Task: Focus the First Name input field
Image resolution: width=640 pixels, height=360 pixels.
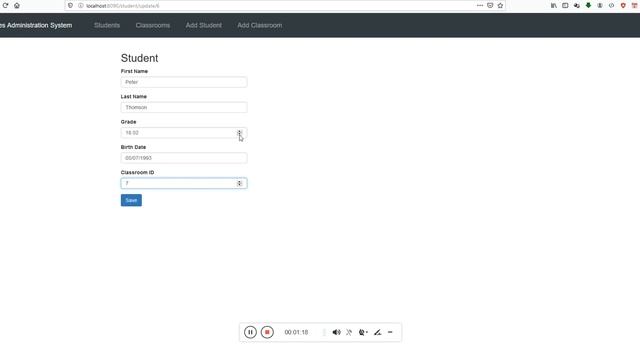Action: 184,82
